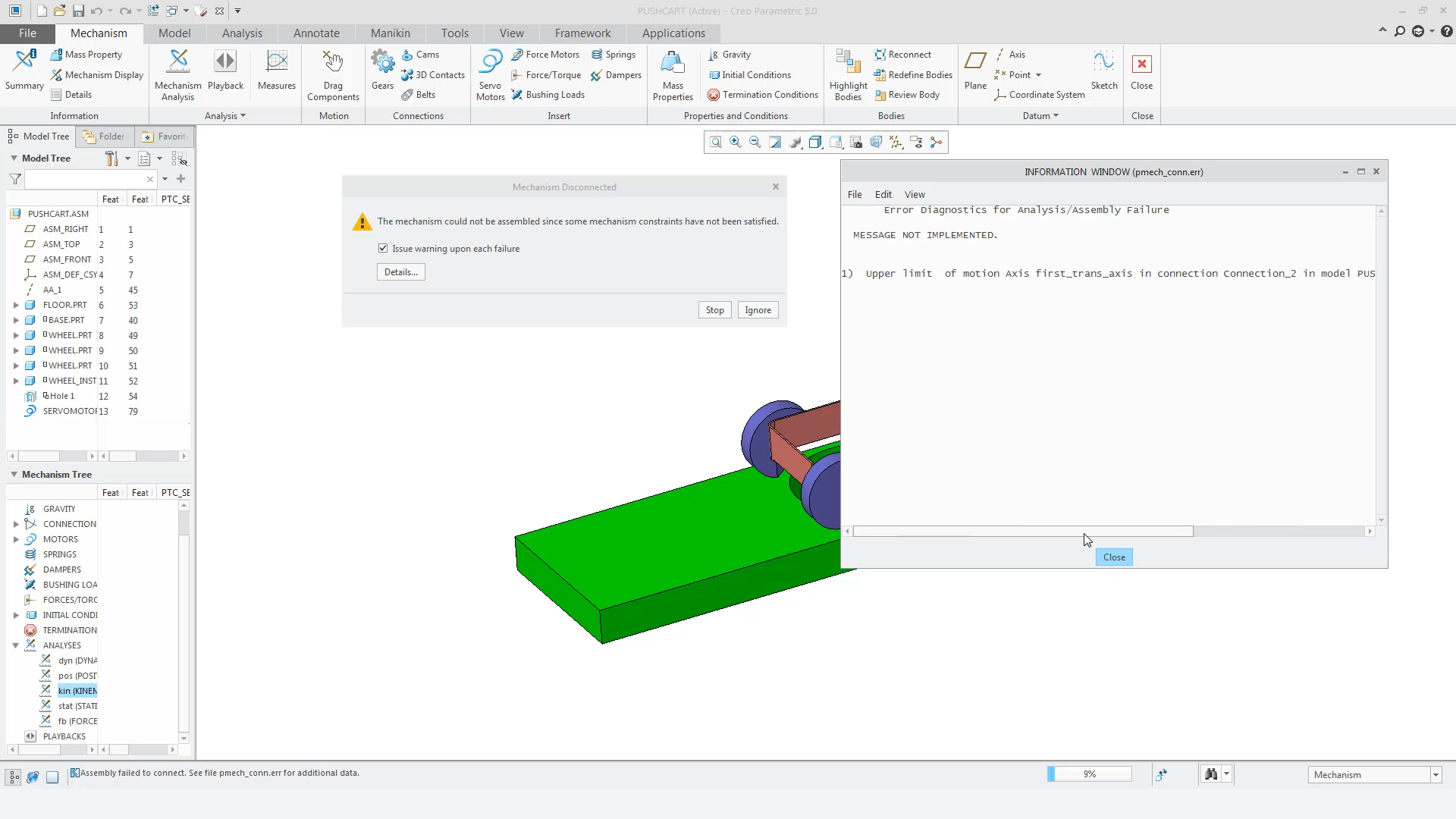
Task: Activate Highlight Bodies
Action: pos(848,75)
